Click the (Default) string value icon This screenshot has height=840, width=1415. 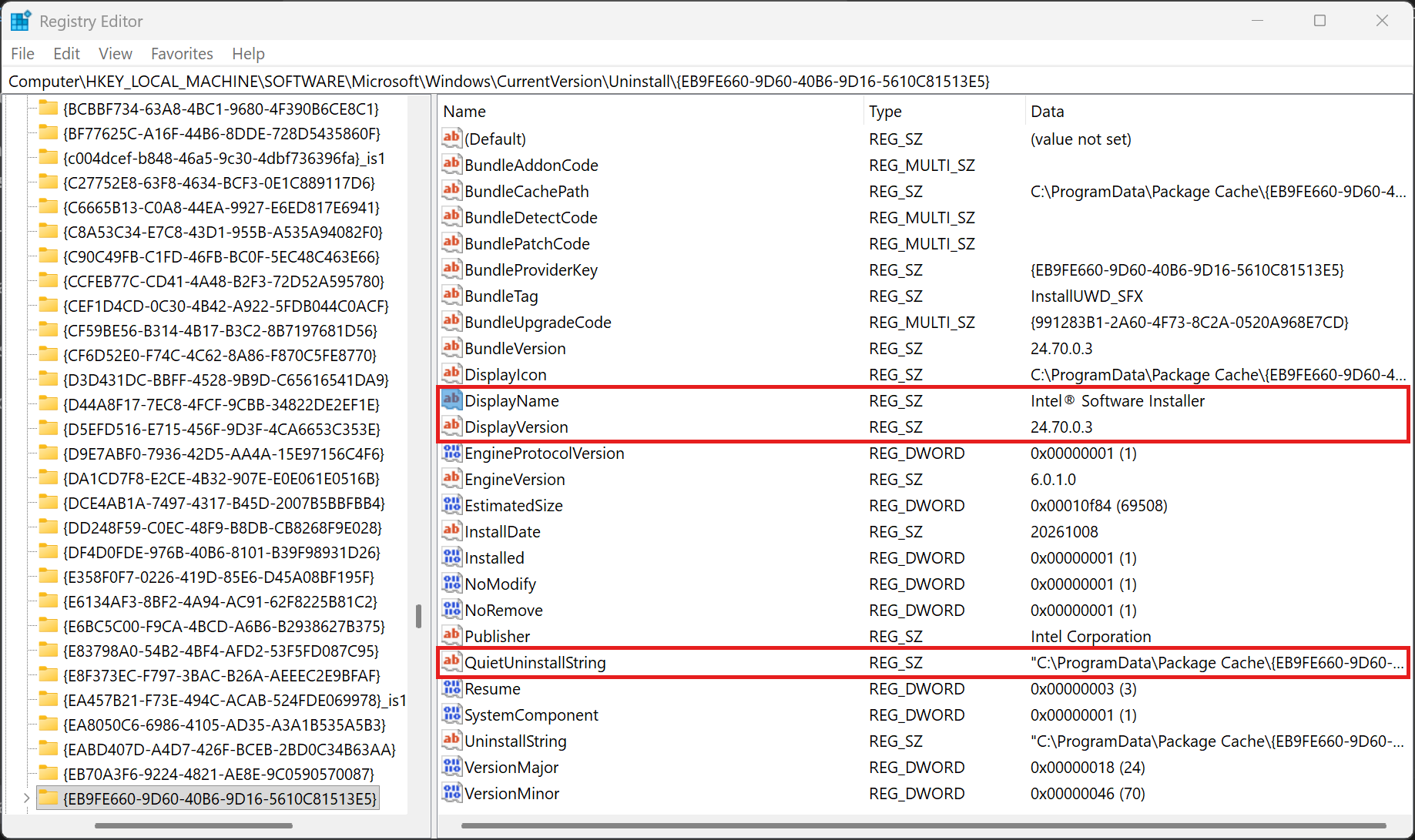(x=451, y=139)
